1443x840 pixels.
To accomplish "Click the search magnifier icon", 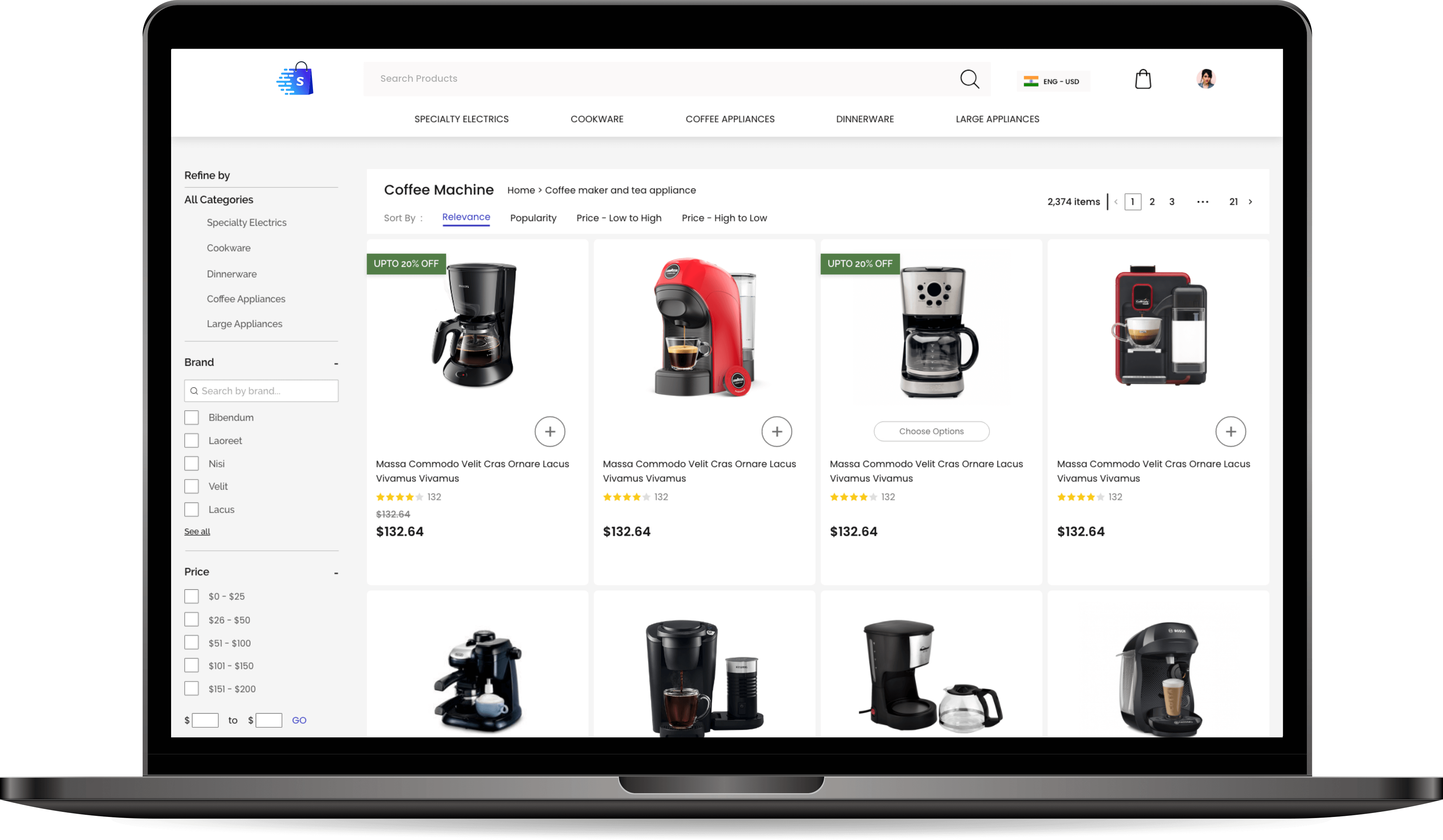I will click(968, 78).
